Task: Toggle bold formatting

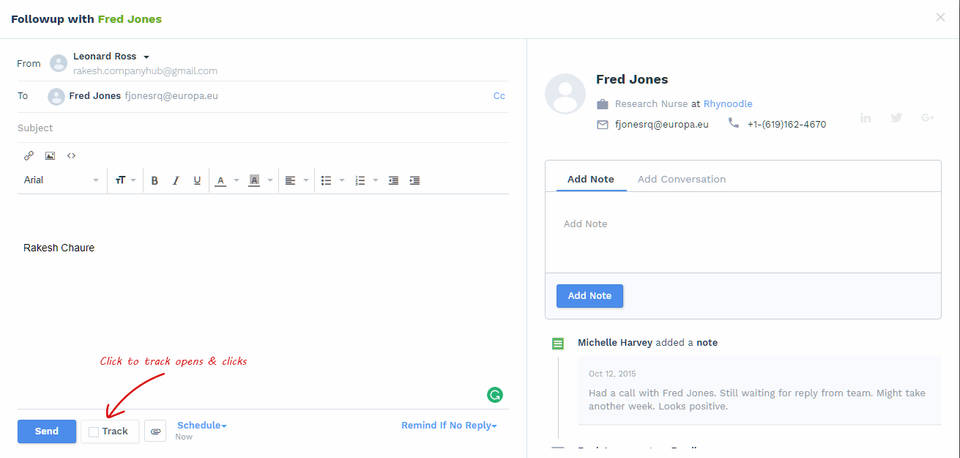Action: tap(154, 181)
